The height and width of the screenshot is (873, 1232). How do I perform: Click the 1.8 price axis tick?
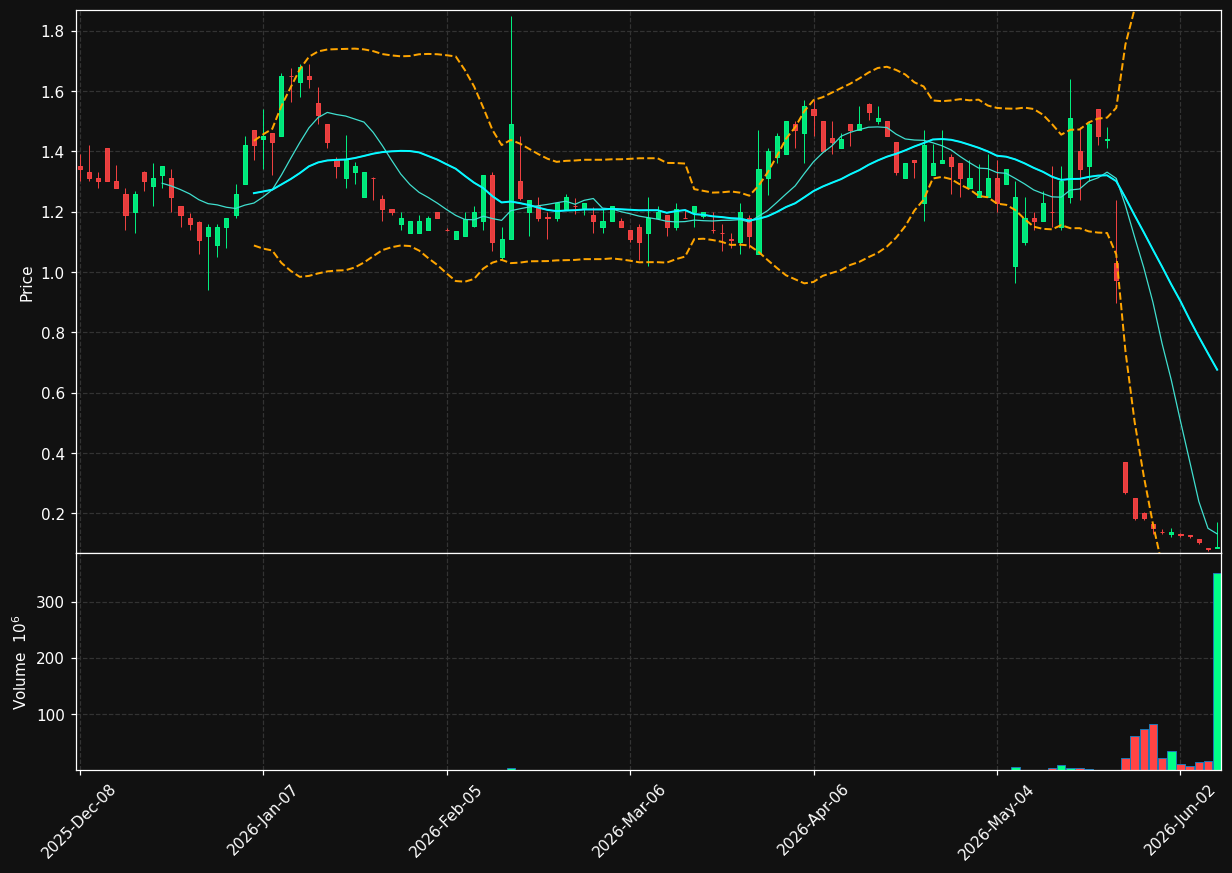coord(53,32)
